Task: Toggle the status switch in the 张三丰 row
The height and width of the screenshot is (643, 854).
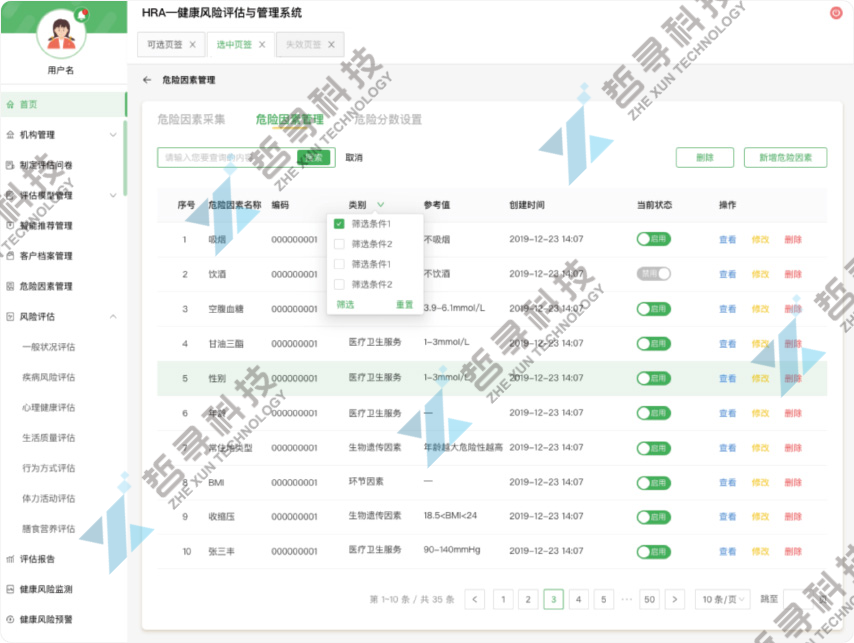Action: pyautogui.click(x=654, y=552)
